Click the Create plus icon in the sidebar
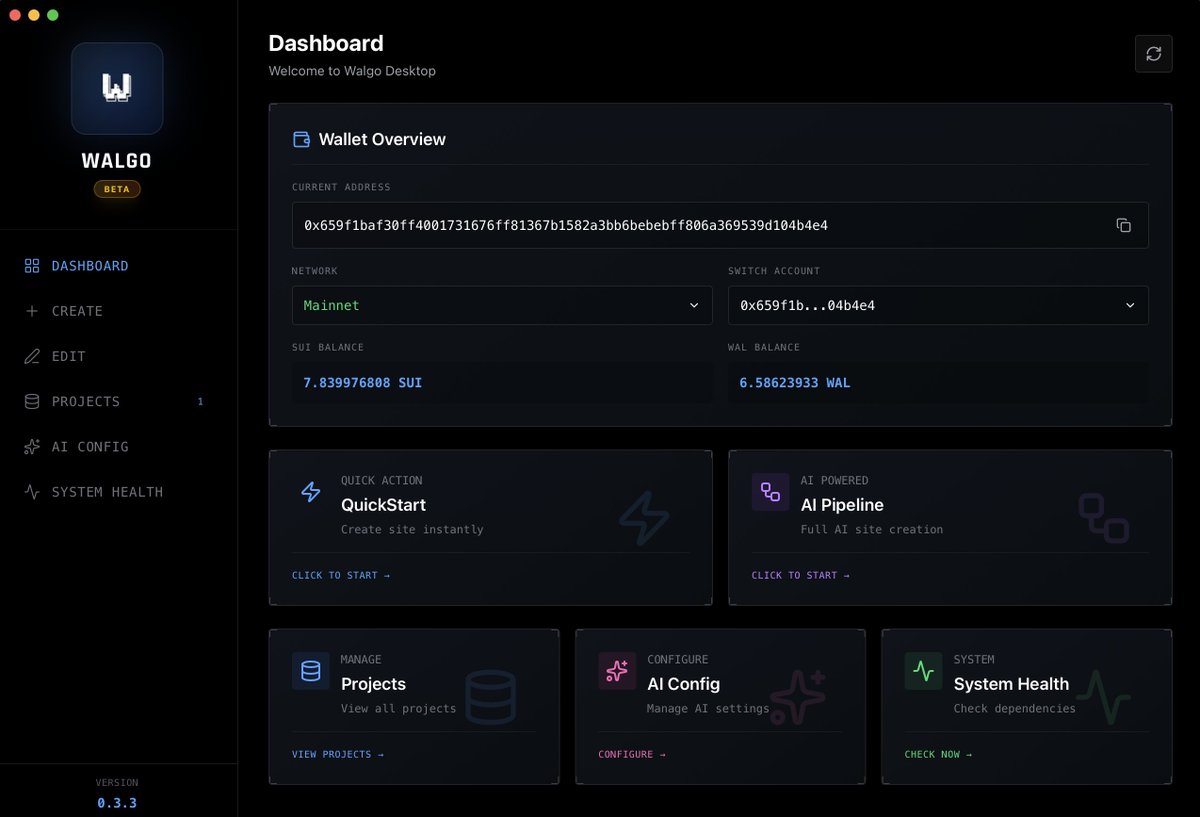 [32, 311]
